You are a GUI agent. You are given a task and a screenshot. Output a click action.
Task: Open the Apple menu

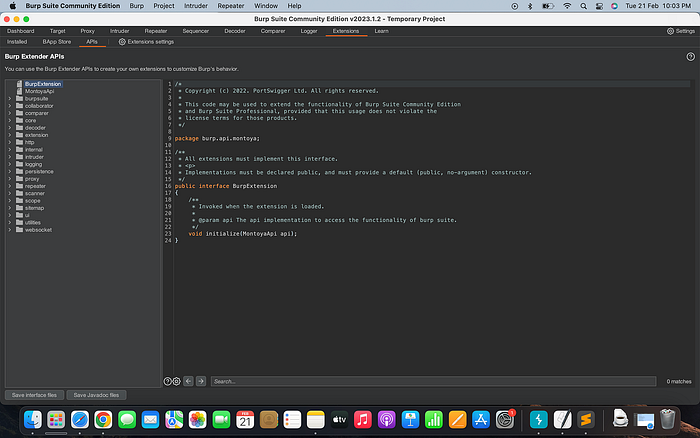(x=12, y=6)
